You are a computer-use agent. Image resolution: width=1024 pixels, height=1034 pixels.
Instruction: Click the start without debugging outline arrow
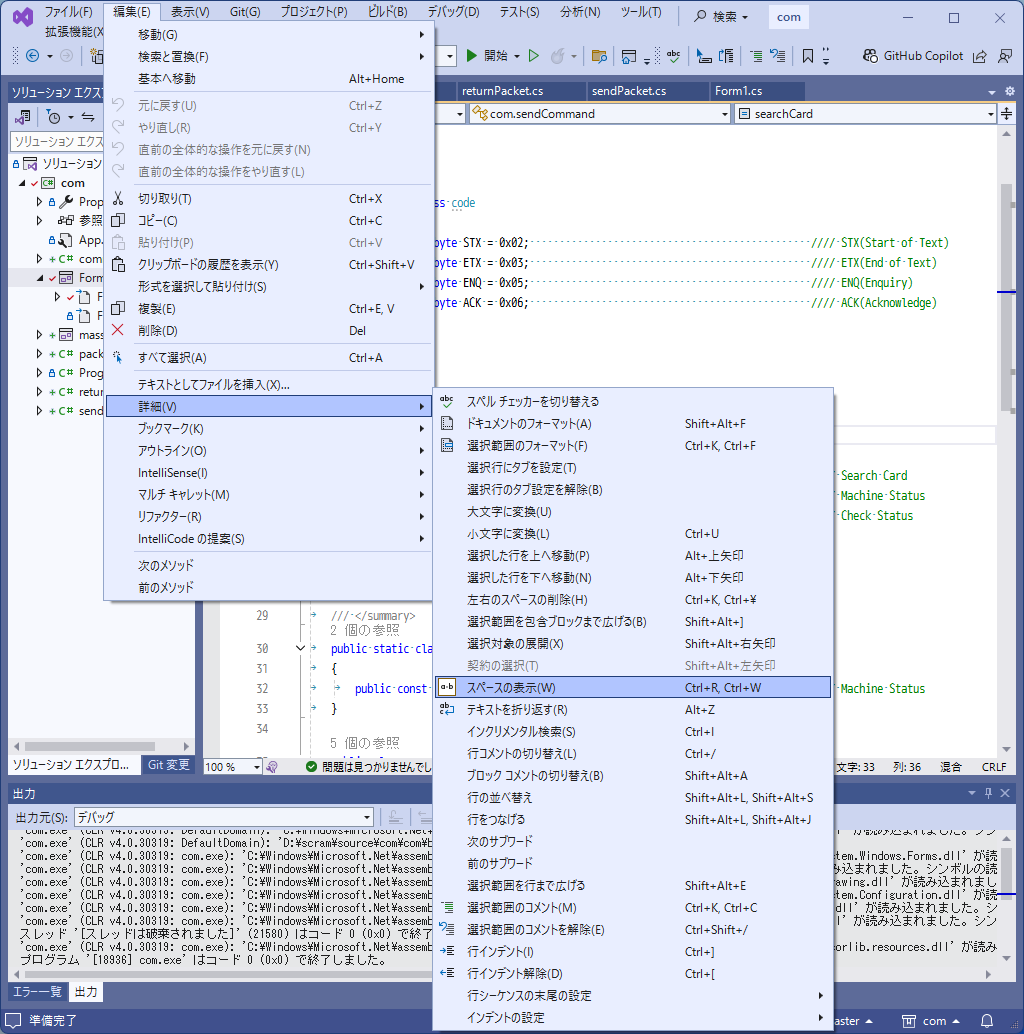tap(534, 56)
